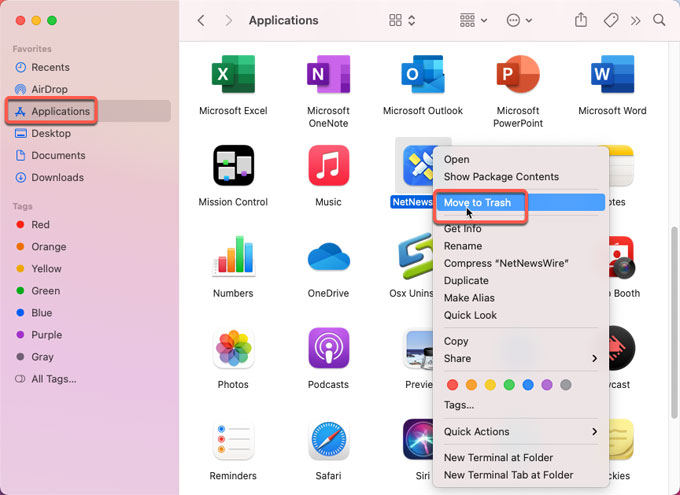Select the Music app icon

point(328,165)
